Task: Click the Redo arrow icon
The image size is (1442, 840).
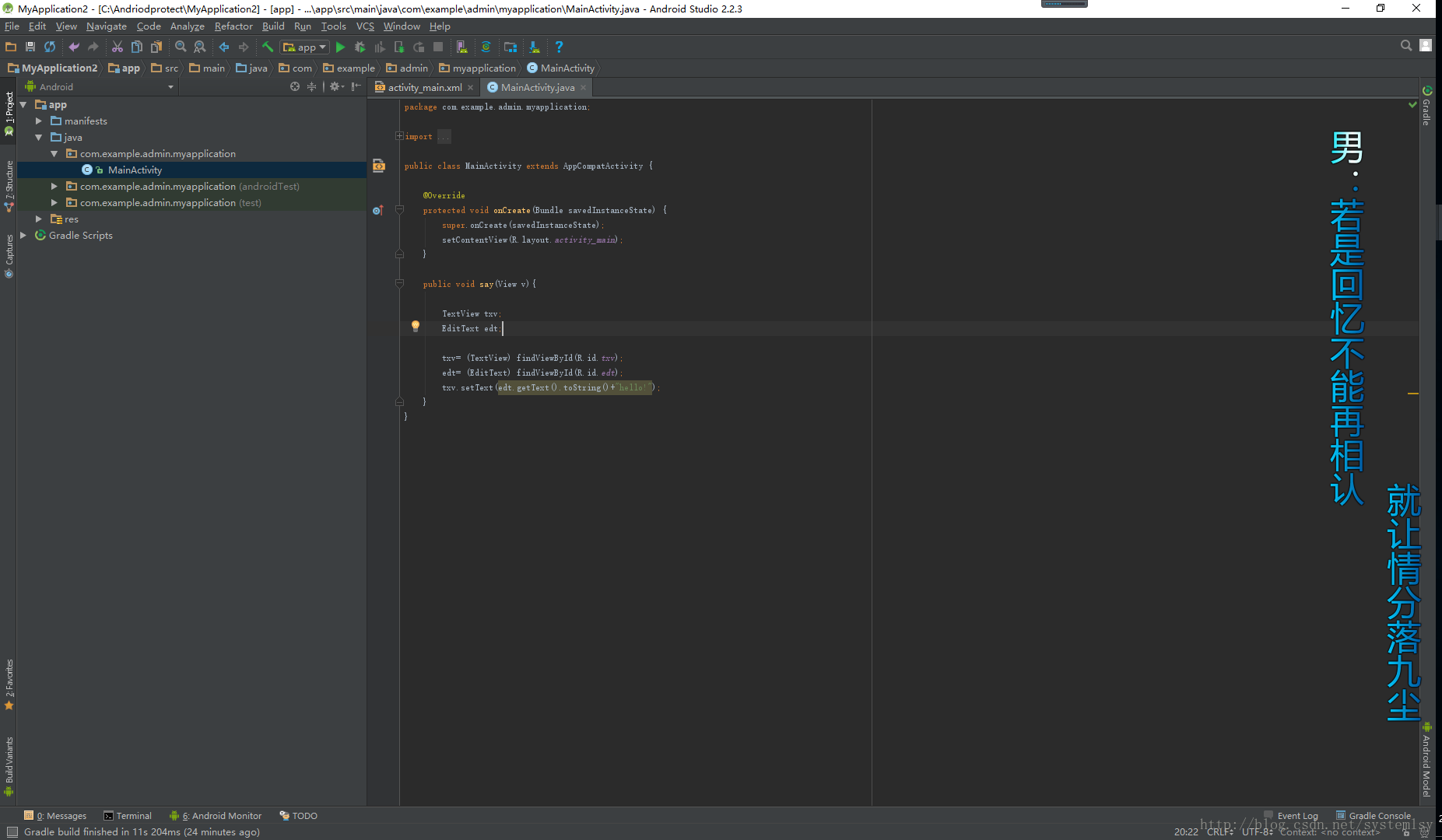Action: (93, 47)
